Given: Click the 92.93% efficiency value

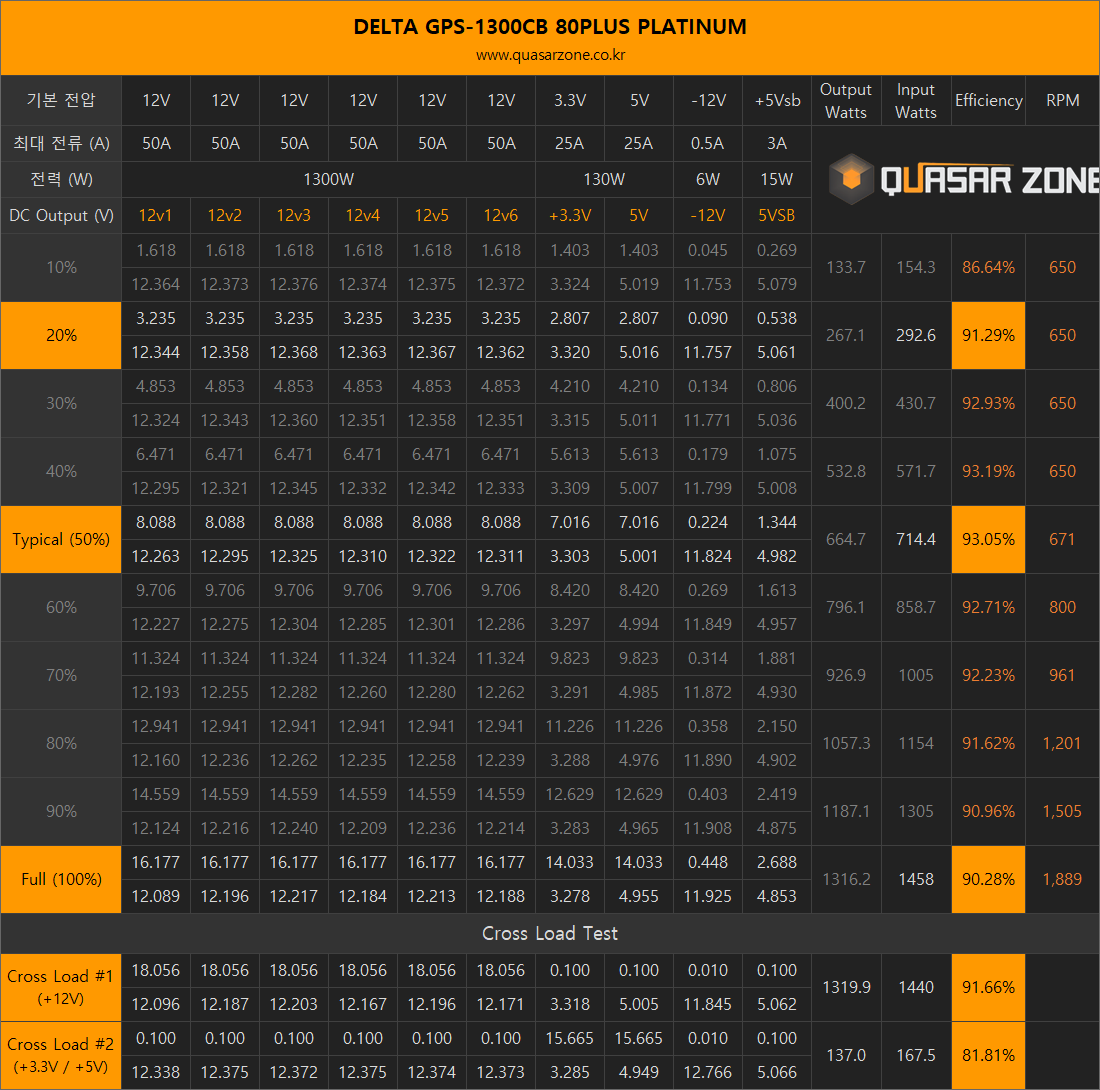Looking at the screenshot, I should pyautogui.click(x=988, y=403).
